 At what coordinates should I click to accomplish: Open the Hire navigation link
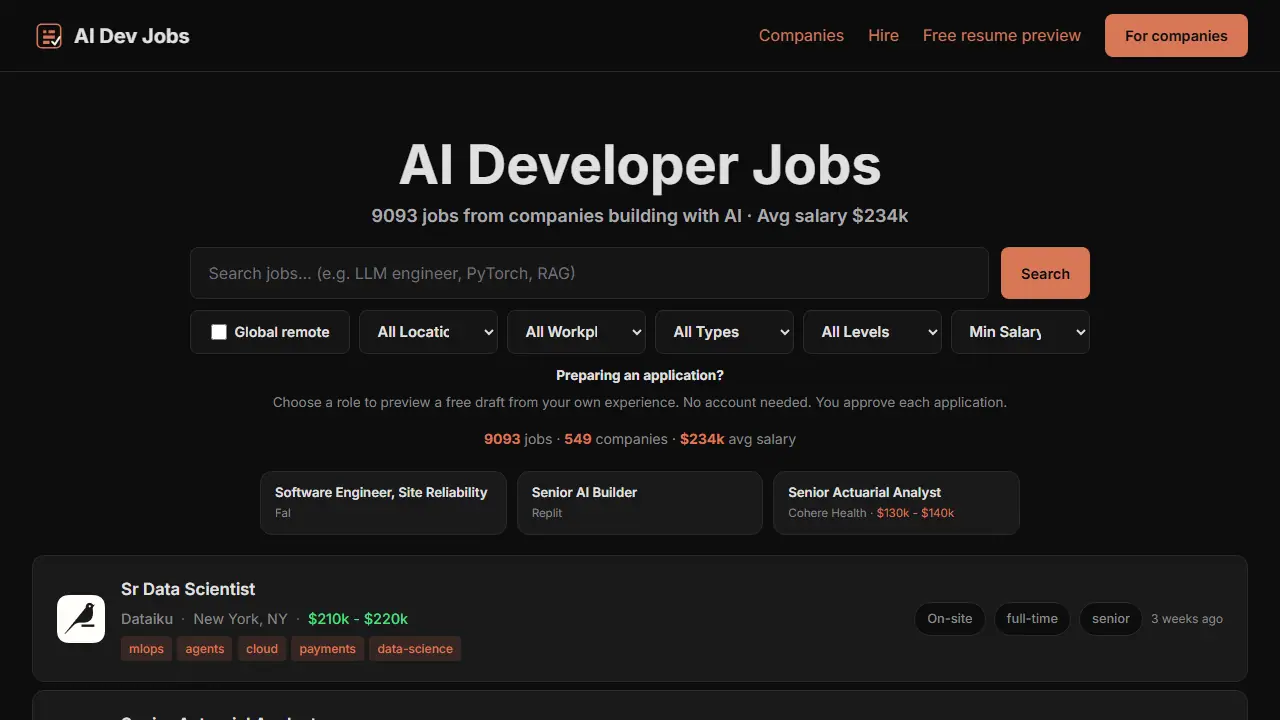tap(883, 35)
